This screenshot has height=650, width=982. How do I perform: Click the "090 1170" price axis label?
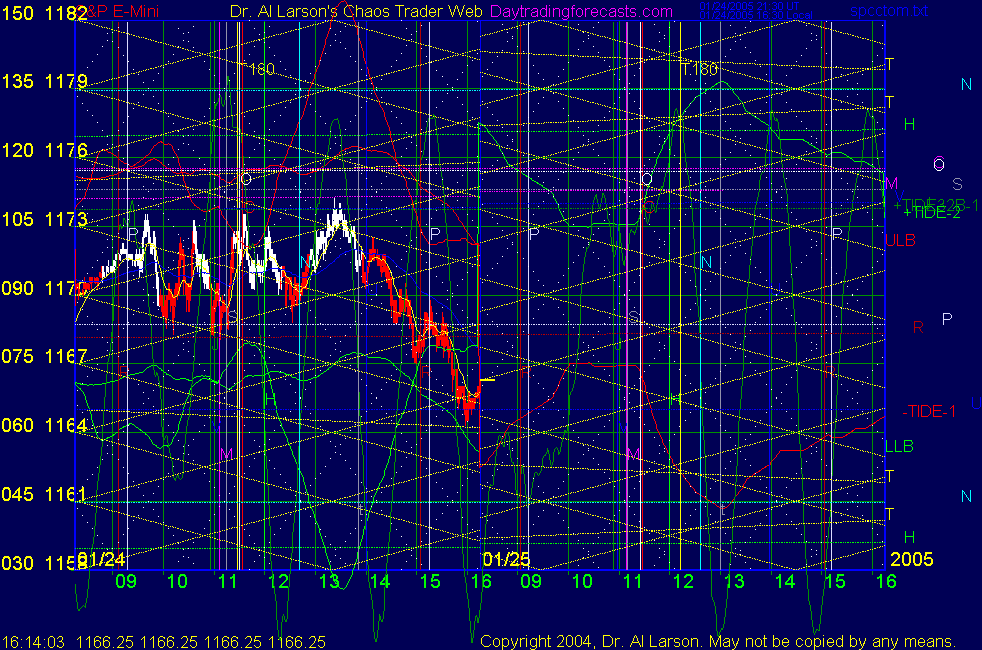coord(44,288)
